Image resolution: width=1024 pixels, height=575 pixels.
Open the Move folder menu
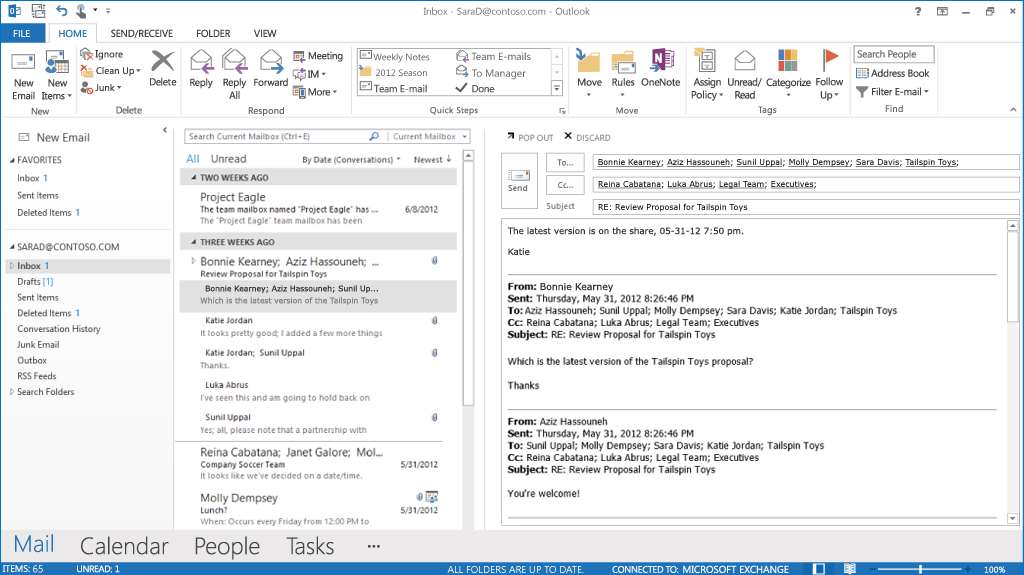(x=589, y=74)
